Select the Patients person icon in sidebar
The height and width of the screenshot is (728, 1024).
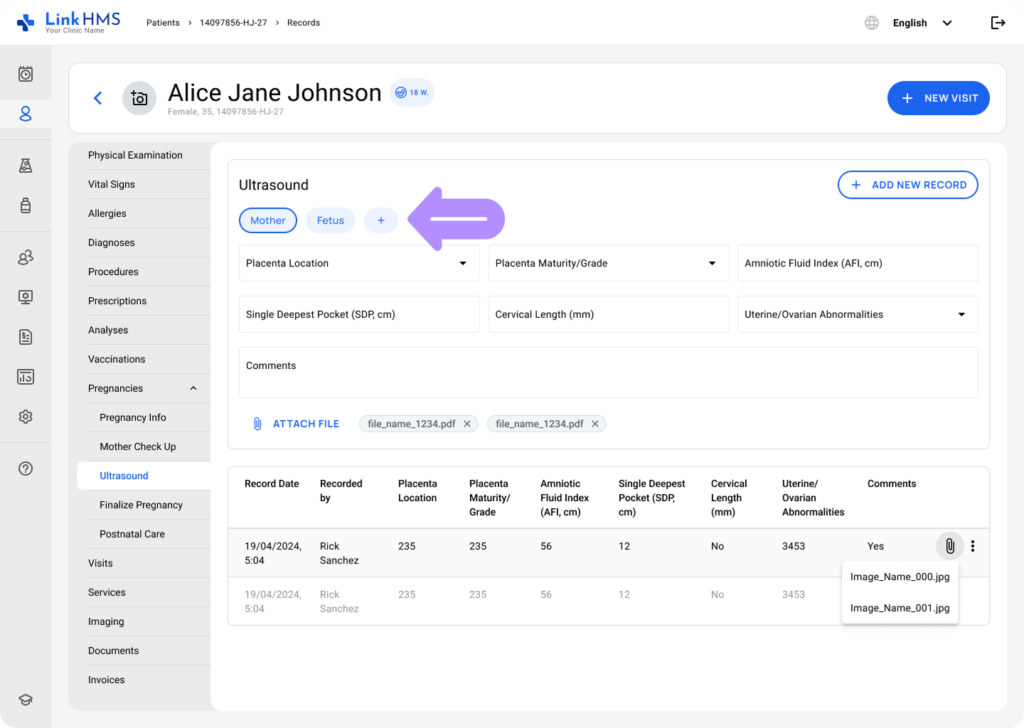click(x=26, y=114)
